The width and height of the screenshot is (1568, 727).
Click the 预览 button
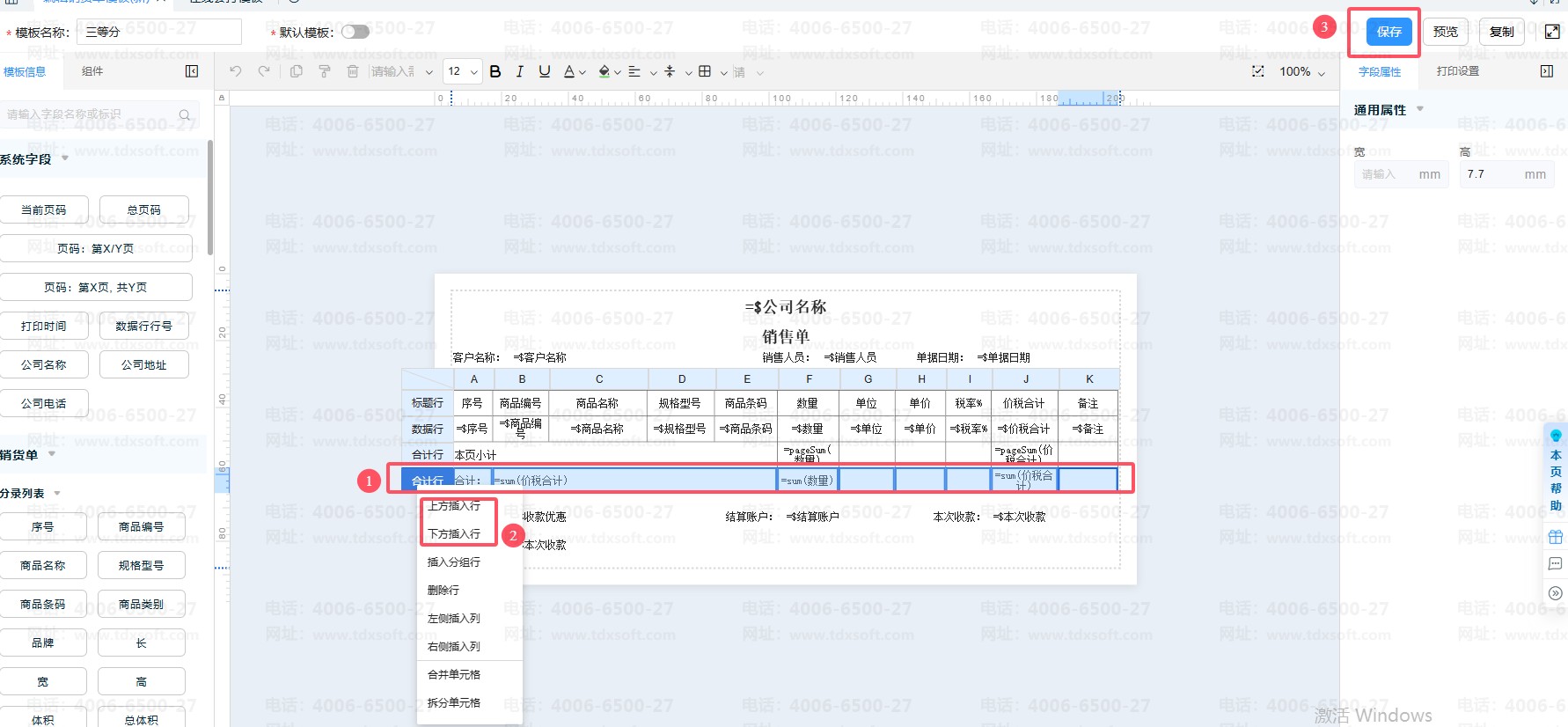[1445, 32]
